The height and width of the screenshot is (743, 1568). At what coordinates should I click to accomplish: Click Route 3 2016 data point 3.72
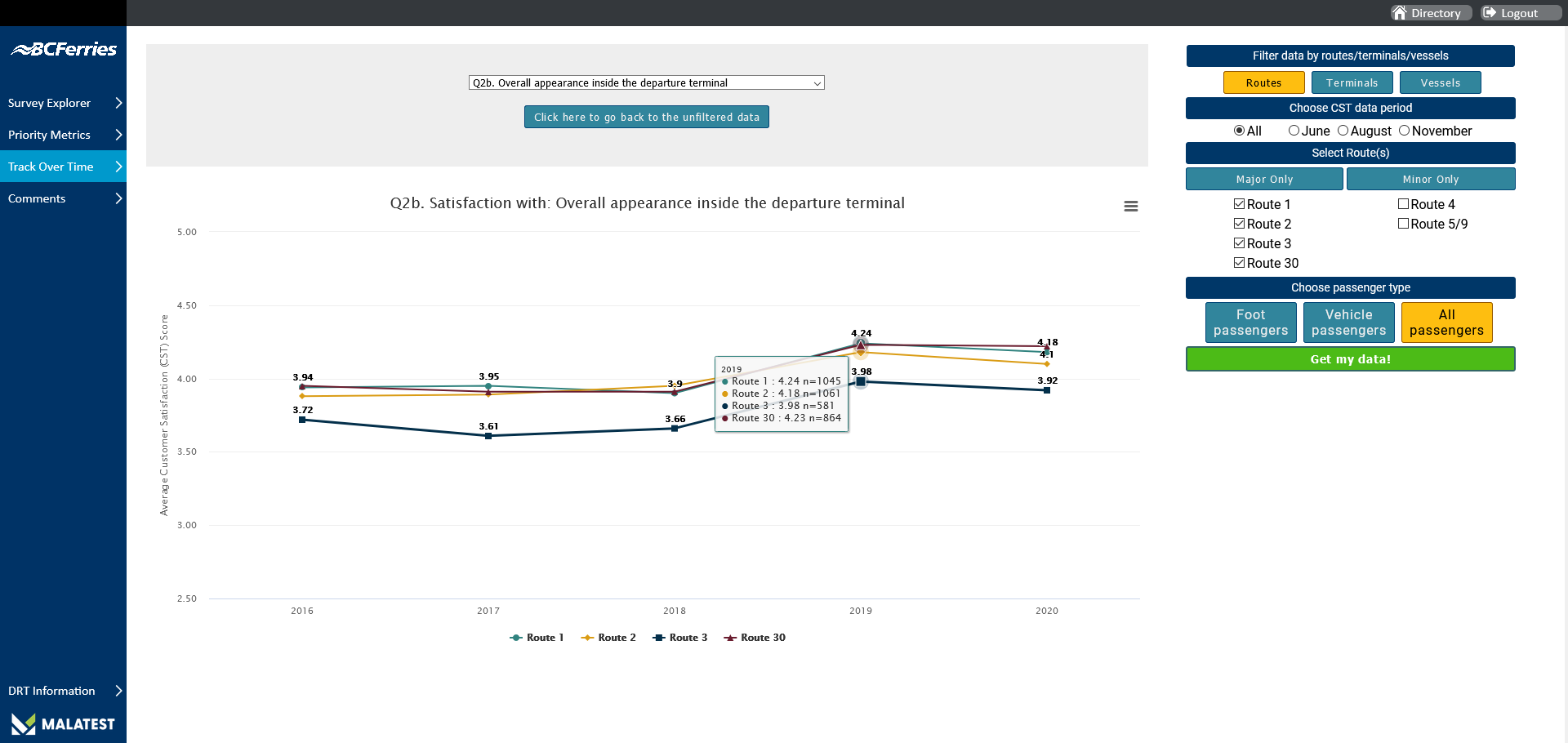point(302,420)
